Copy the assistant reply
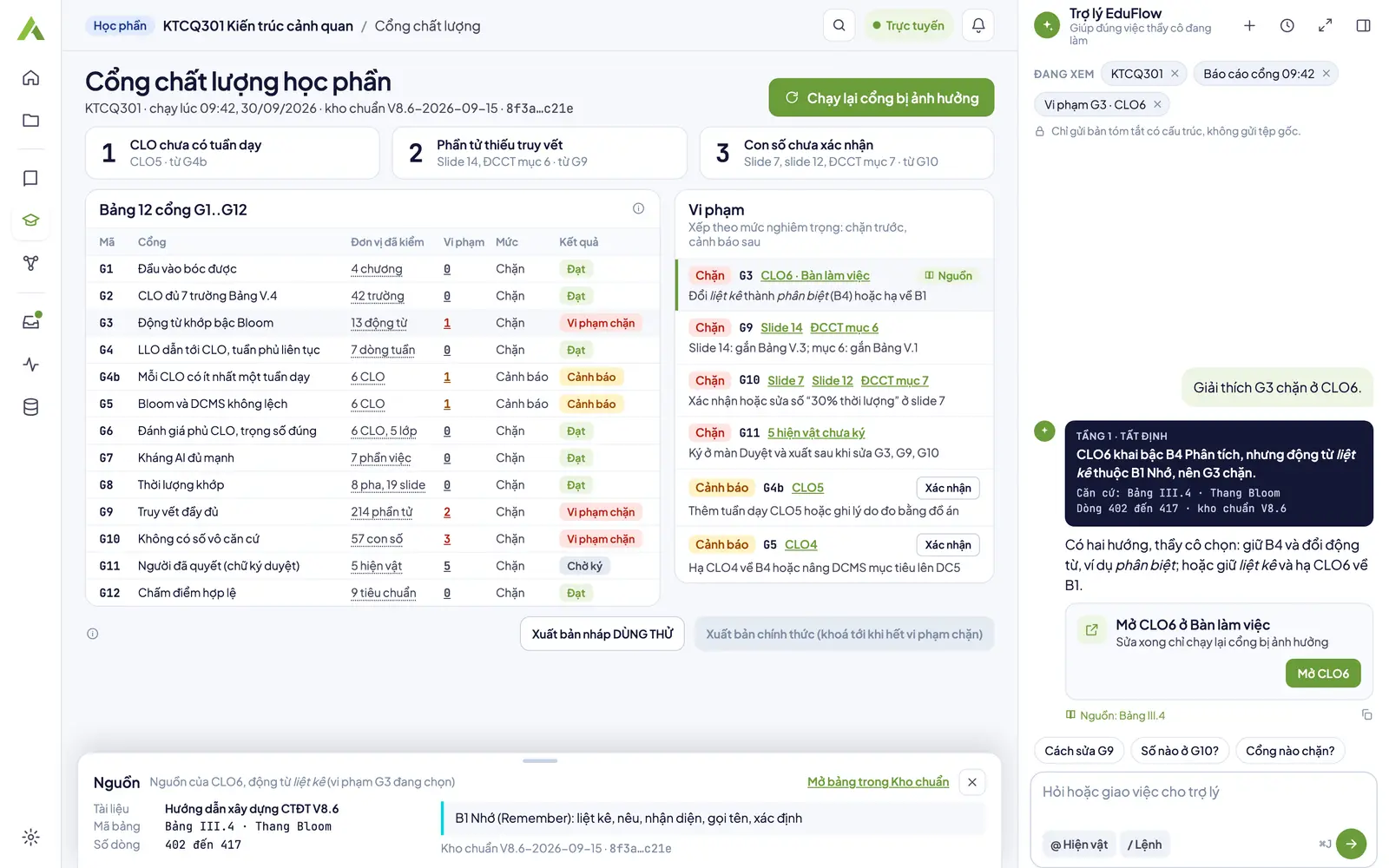 1366,714
